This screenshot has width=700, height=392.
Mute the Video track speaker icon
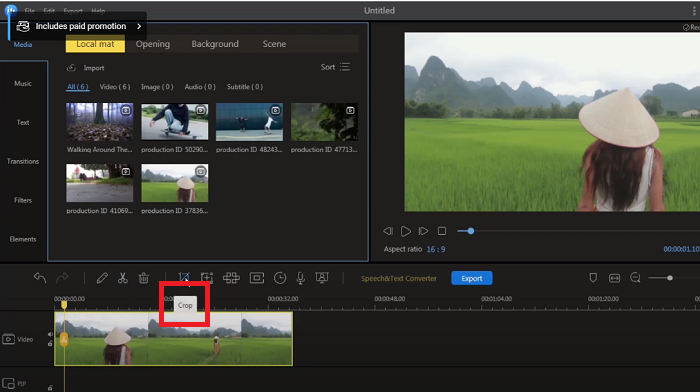tap(50, 334)
